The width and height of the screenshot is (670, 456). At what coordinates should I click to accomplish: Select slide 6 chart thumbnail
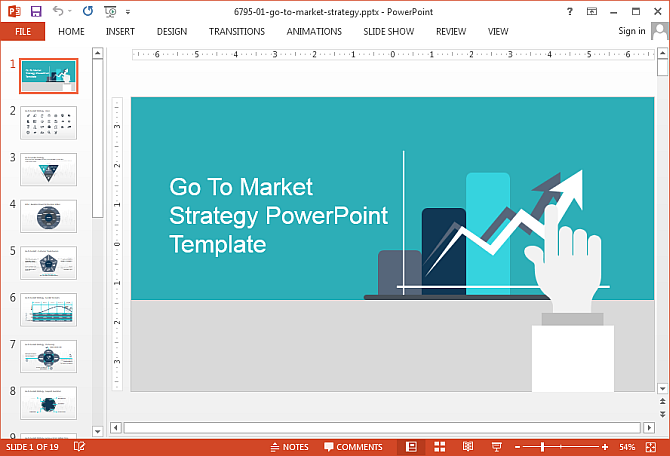(x=49, y=310)
